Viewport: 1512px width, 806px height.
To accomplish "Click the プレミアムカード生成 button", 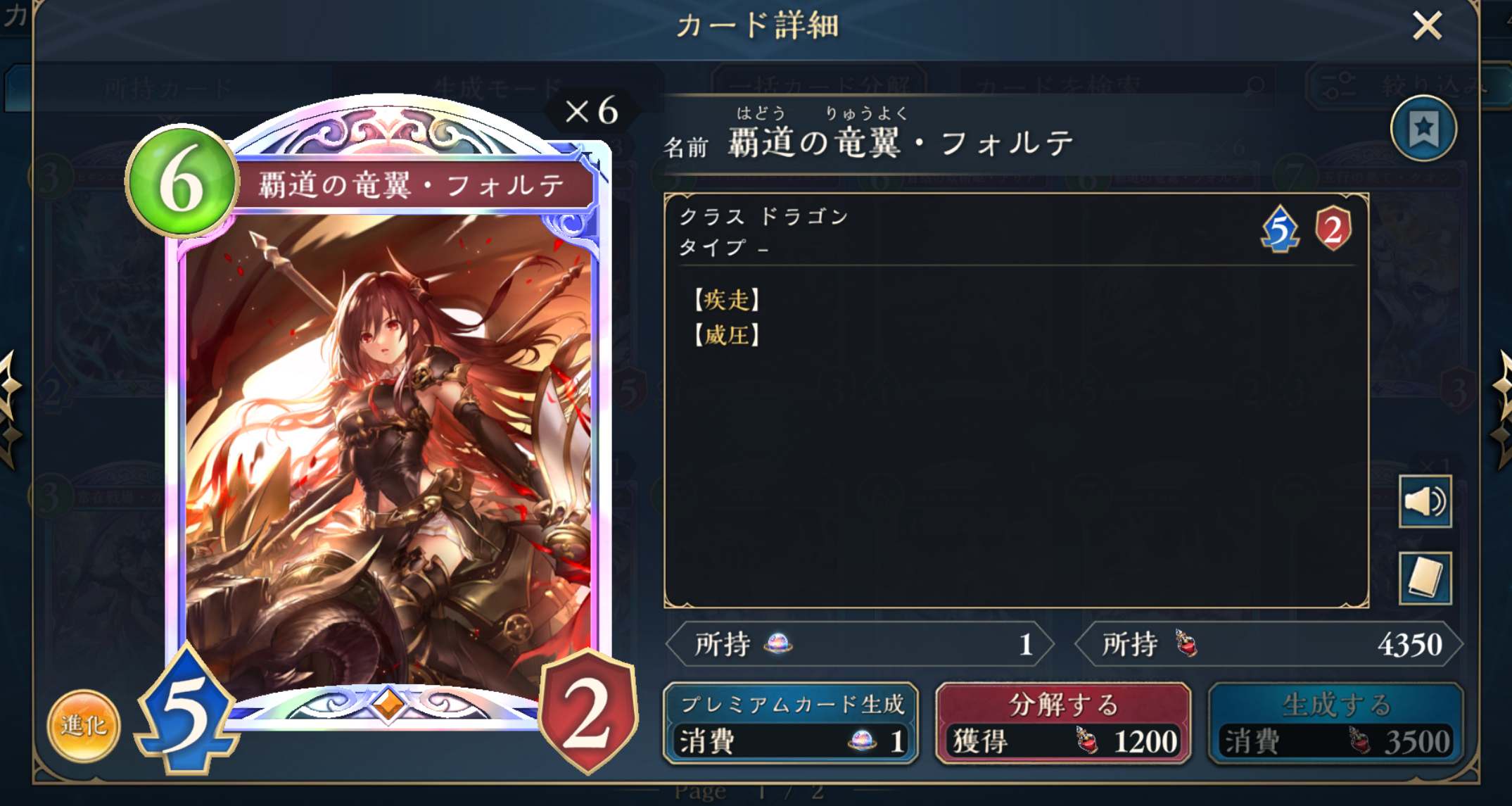I will click(791, 723).
